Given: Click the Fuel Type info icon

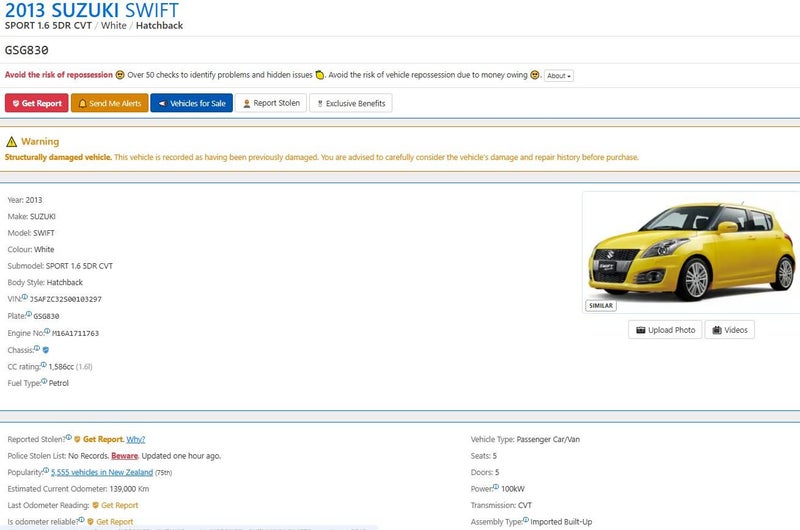Looking at the screenshot, I should 44,382.
